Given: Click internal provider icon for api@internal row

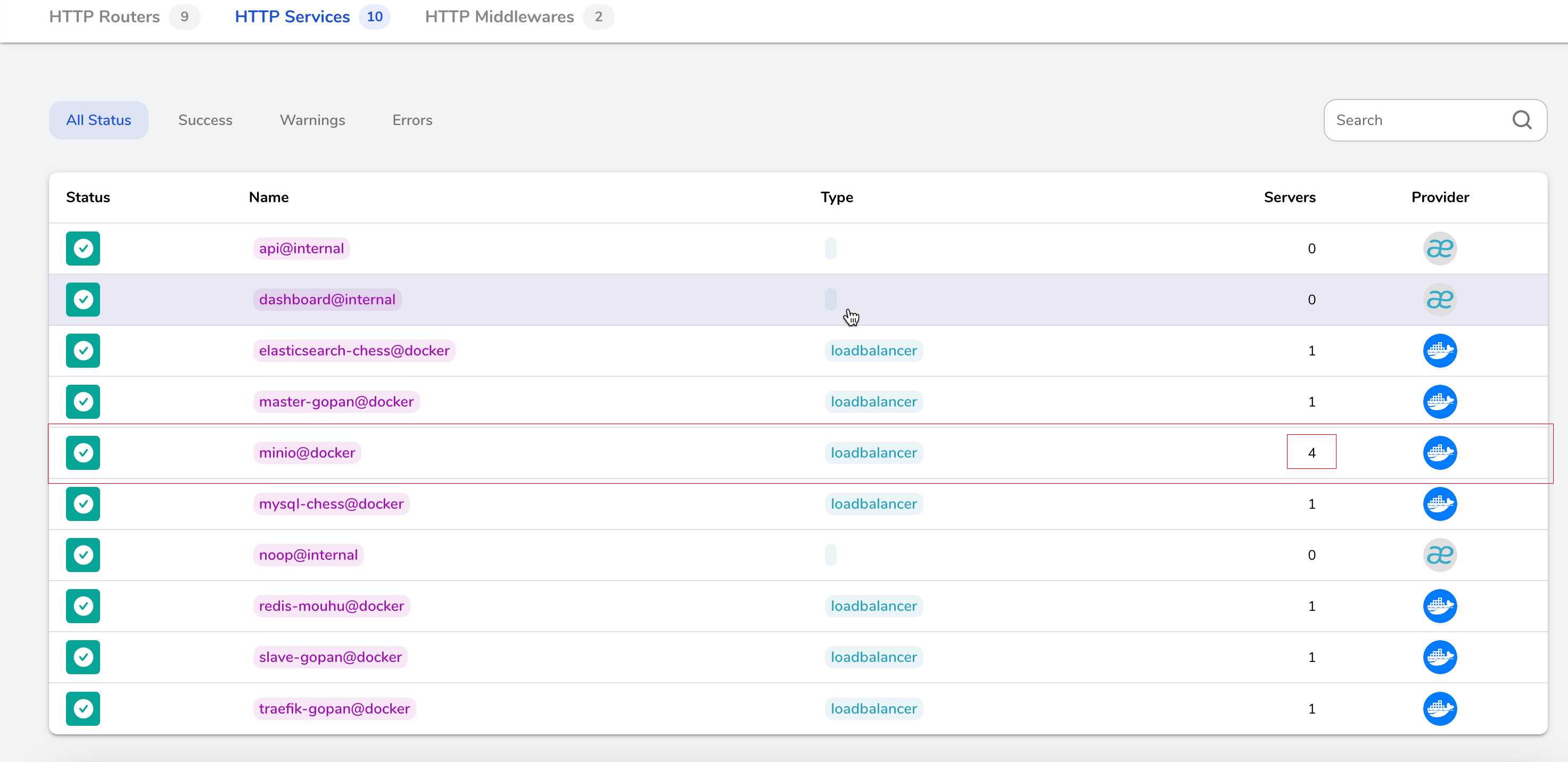Looking at the screenshot, I should point(1439,249).
